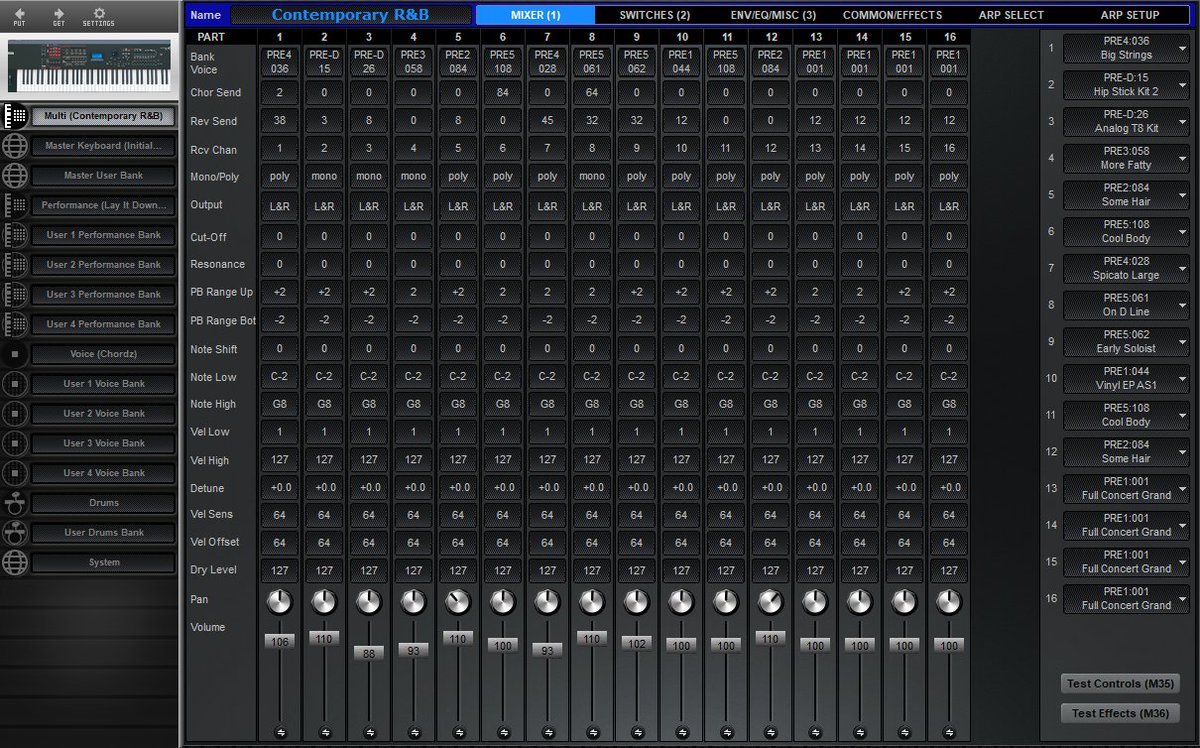Image resolution: width=1200 pixels, height=748 pixels.
Task: Switch to the SWITCHES (2) tab
Action: click(654, 15)
